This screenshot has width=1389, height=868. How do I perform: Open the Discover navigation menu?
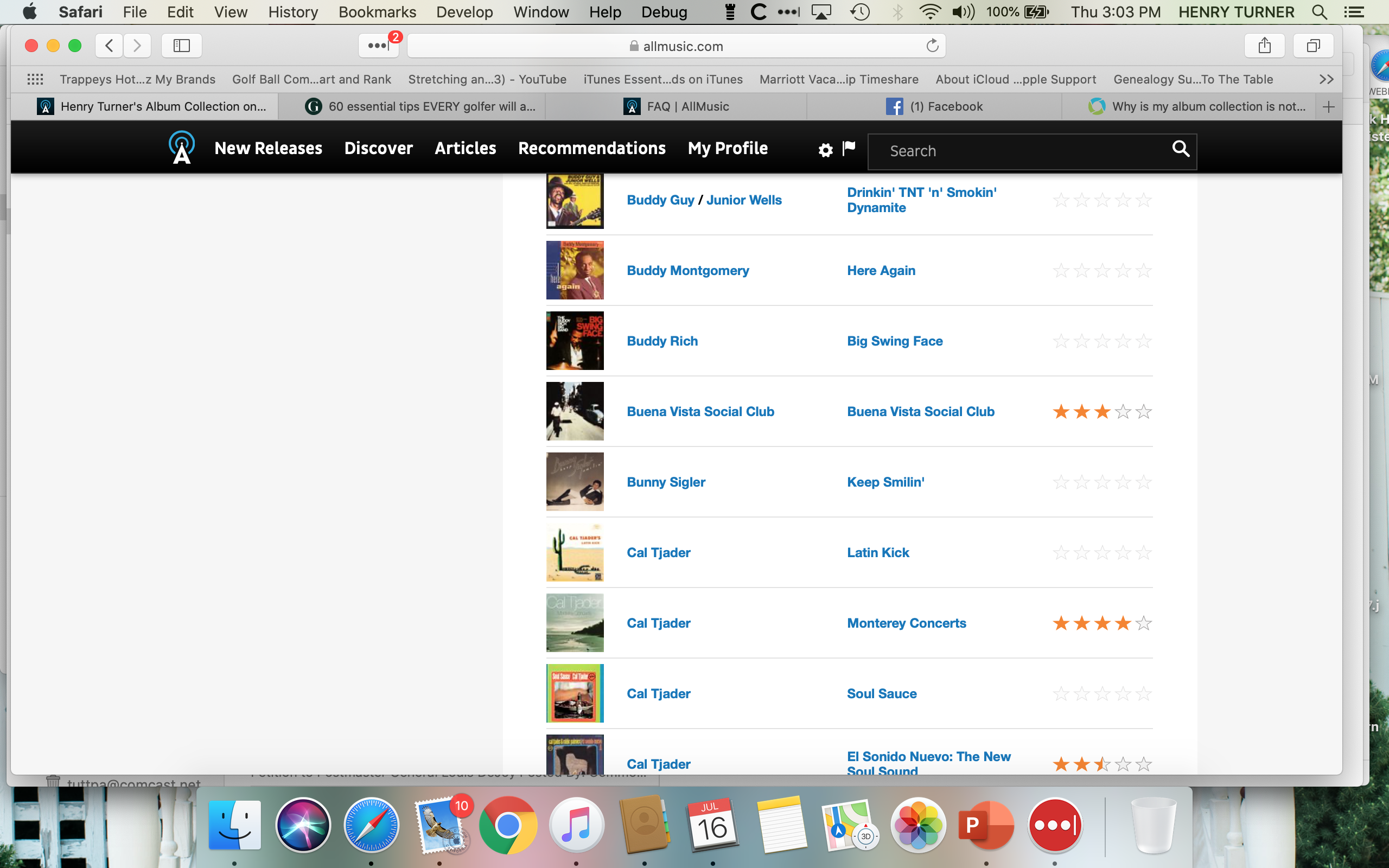click(378, 148)
